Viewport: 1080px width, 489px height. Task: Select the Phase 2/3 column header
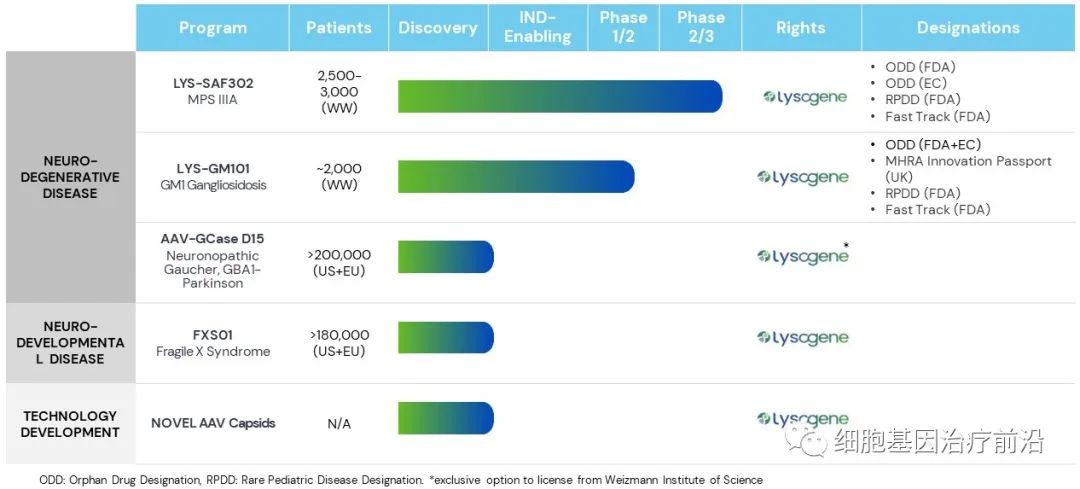[x=700, y=28]
